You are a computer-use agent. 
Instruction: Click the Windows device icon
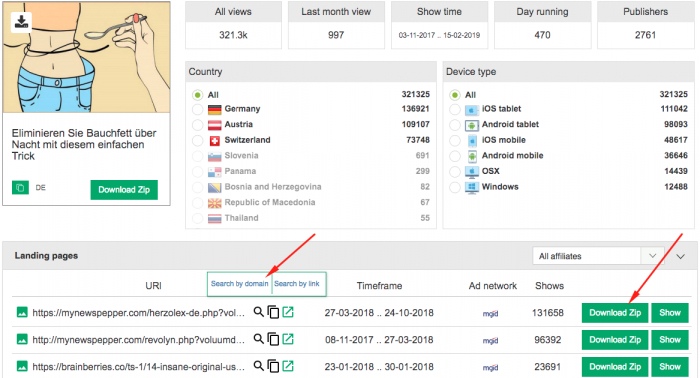(x=472, y=187)
